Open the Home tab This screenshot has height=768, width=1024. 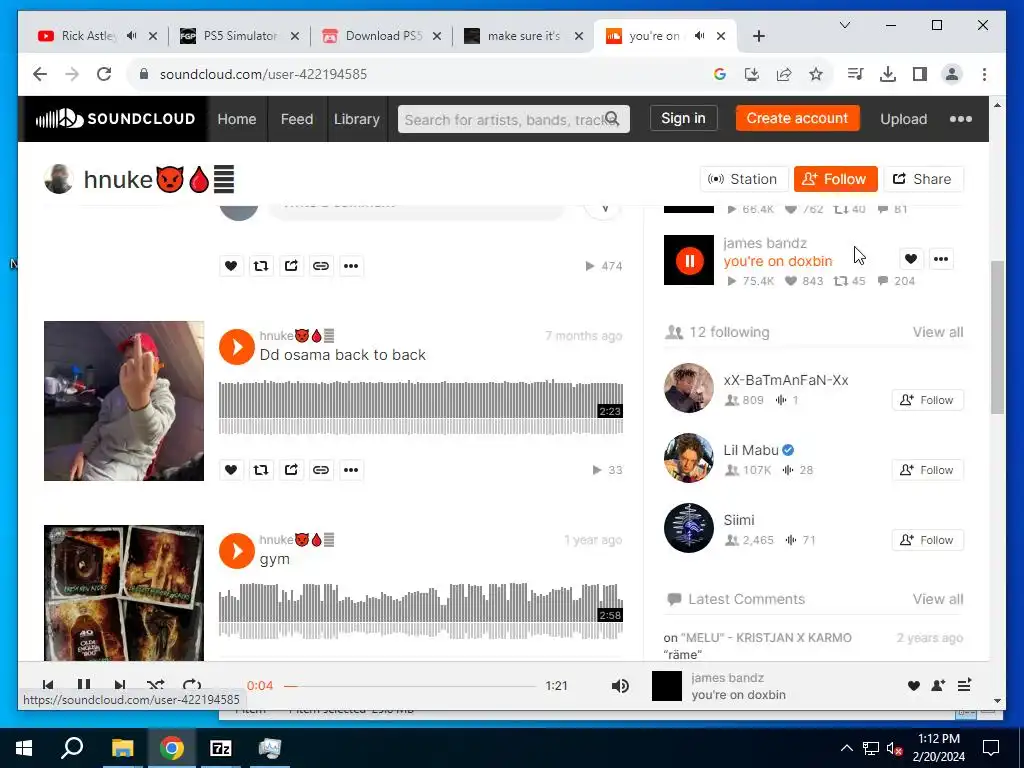tap(236, 119)
